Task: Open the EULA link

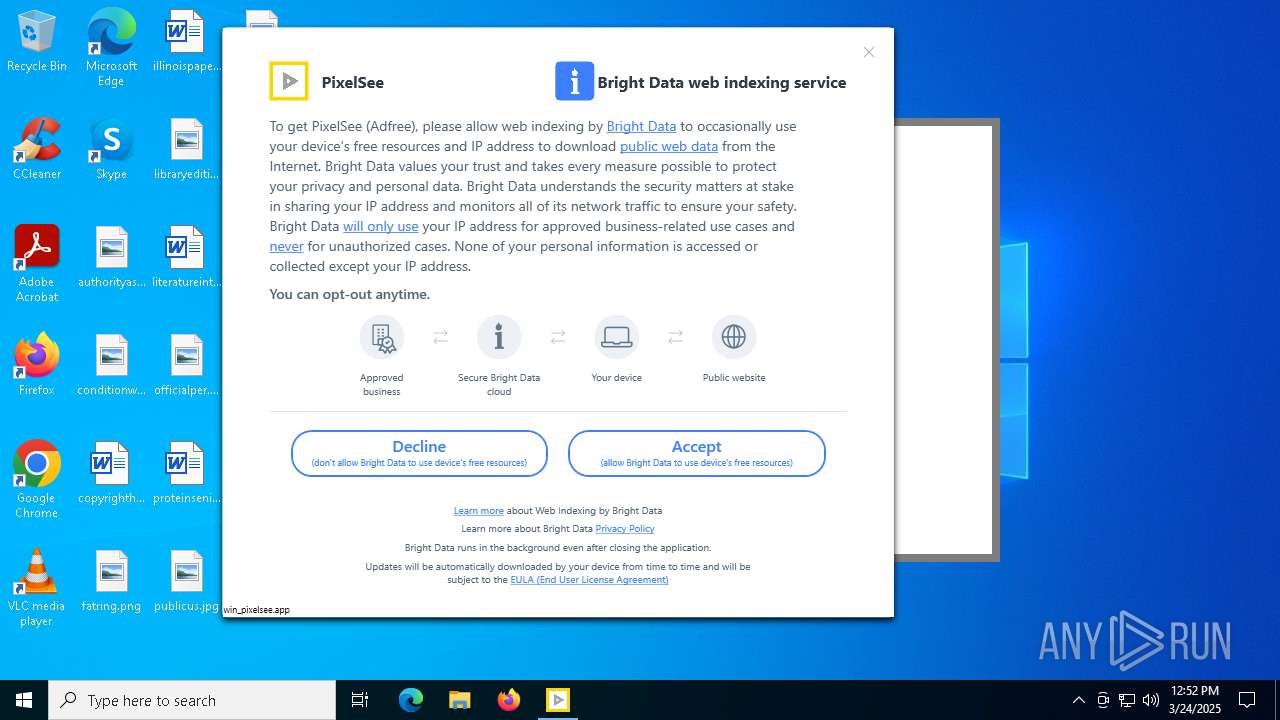Action: point(589,579)
